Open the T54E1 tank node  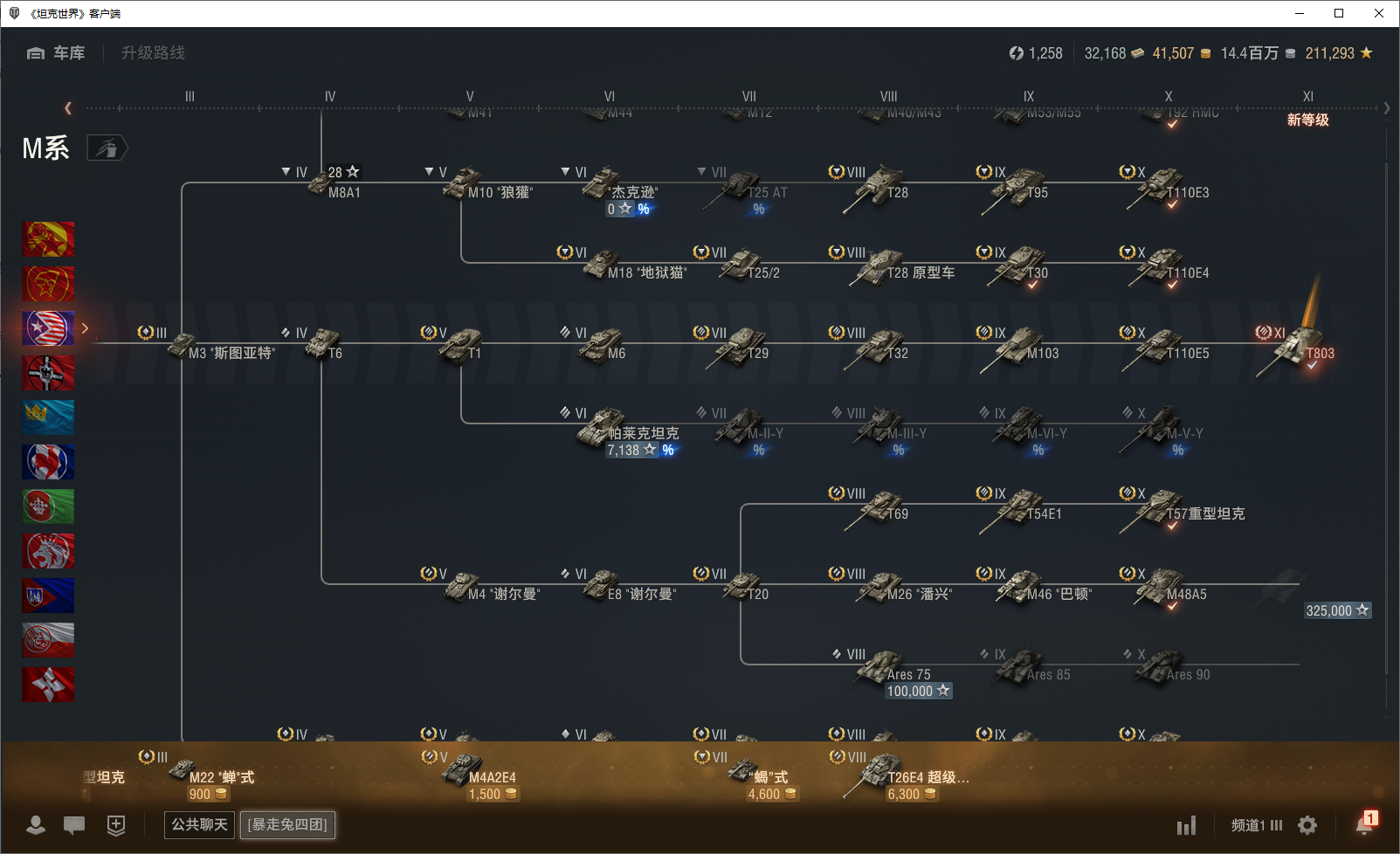tap(1021, 509)
